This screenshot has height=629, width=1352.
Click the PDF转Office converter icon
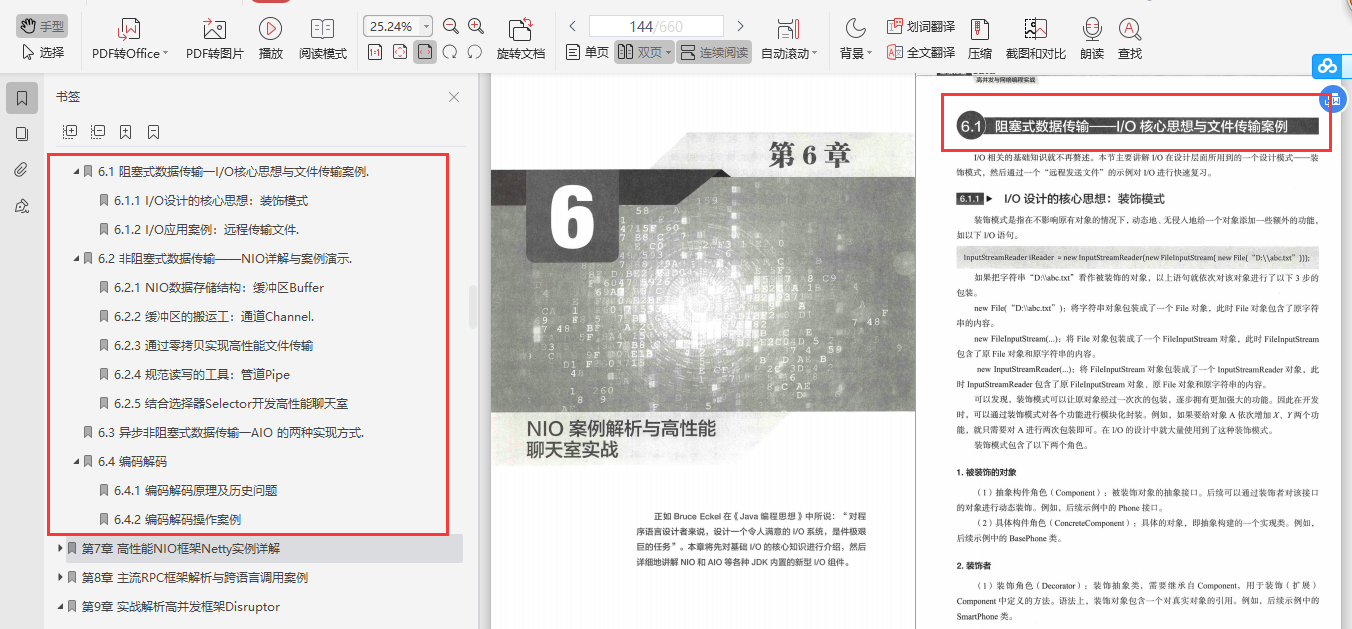tap(128, 29)
